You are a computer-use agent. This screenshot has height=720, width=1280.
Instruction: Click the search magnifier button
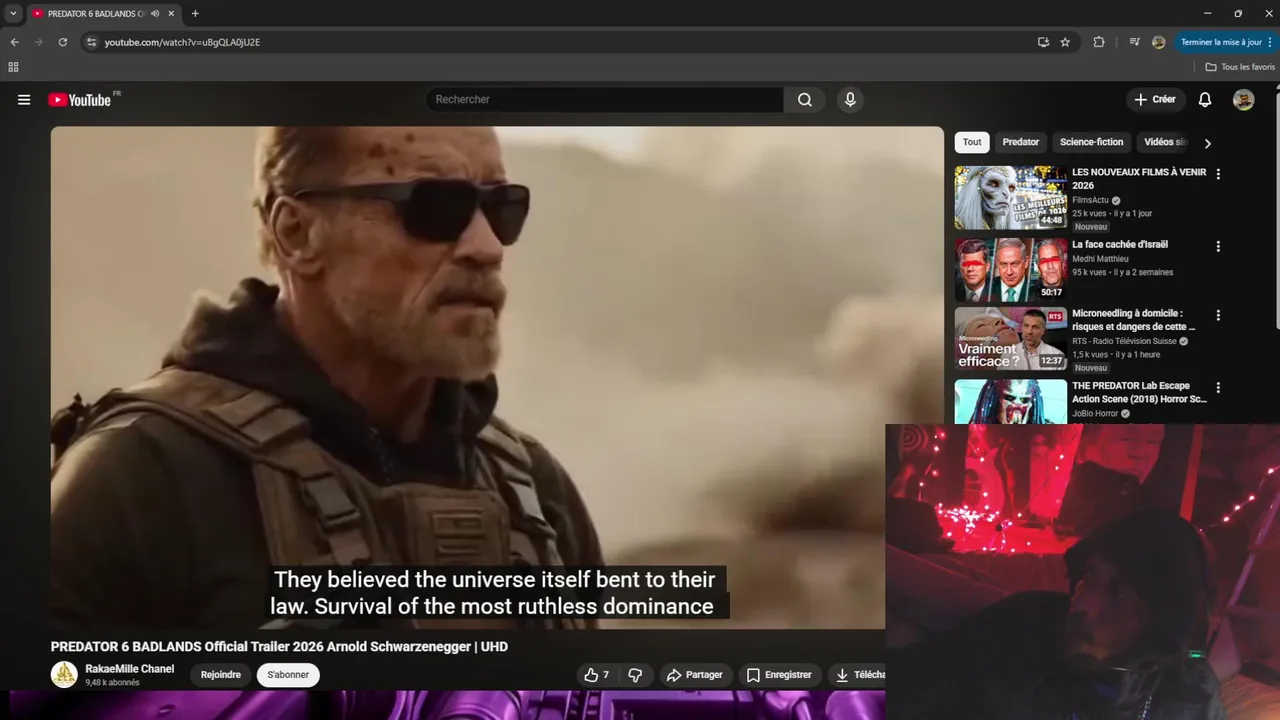click(x=805, y=100)
